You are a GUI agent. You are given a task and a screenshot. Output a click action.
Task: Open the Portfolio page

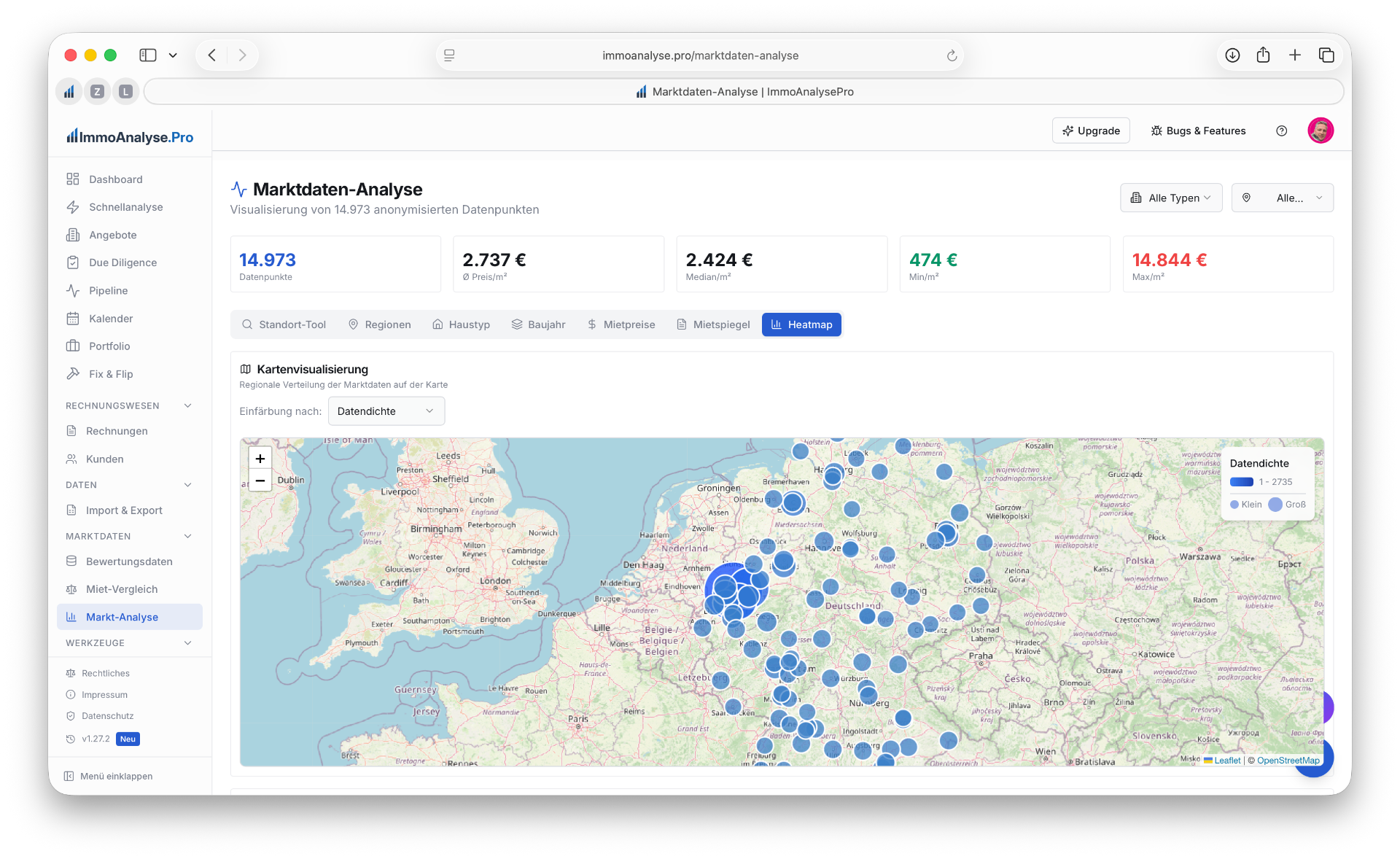point(130,346)
